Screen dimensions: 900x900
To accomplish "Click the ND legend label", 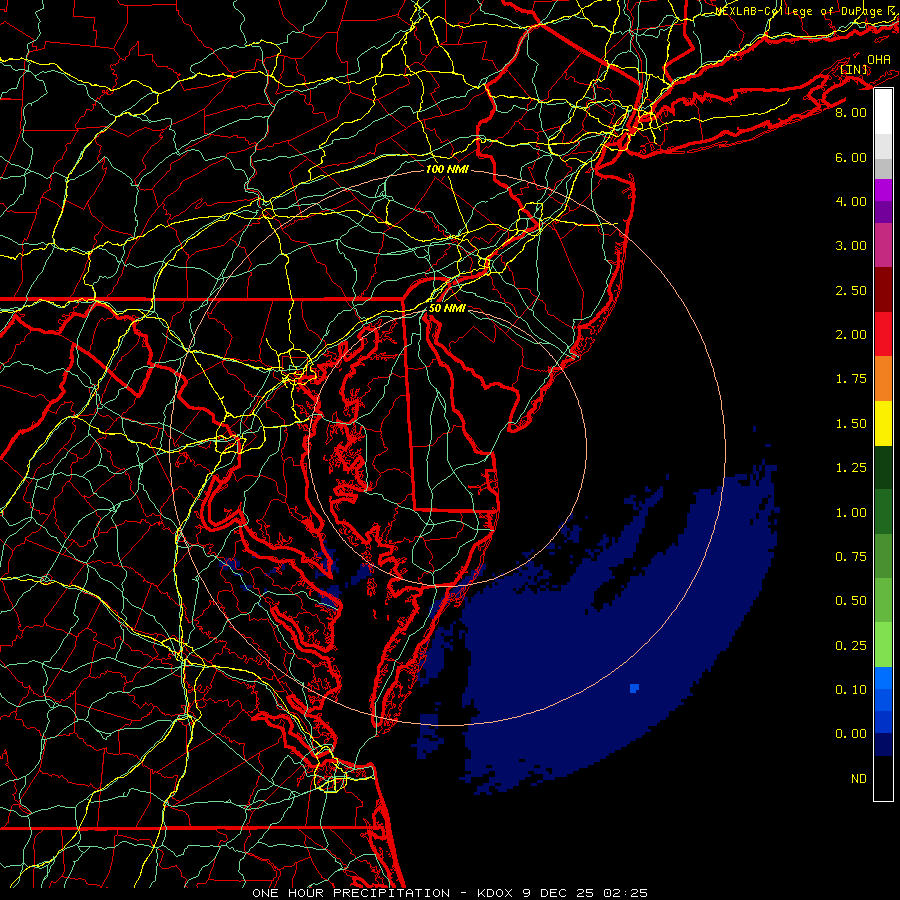I will click(x=859, y=779).
